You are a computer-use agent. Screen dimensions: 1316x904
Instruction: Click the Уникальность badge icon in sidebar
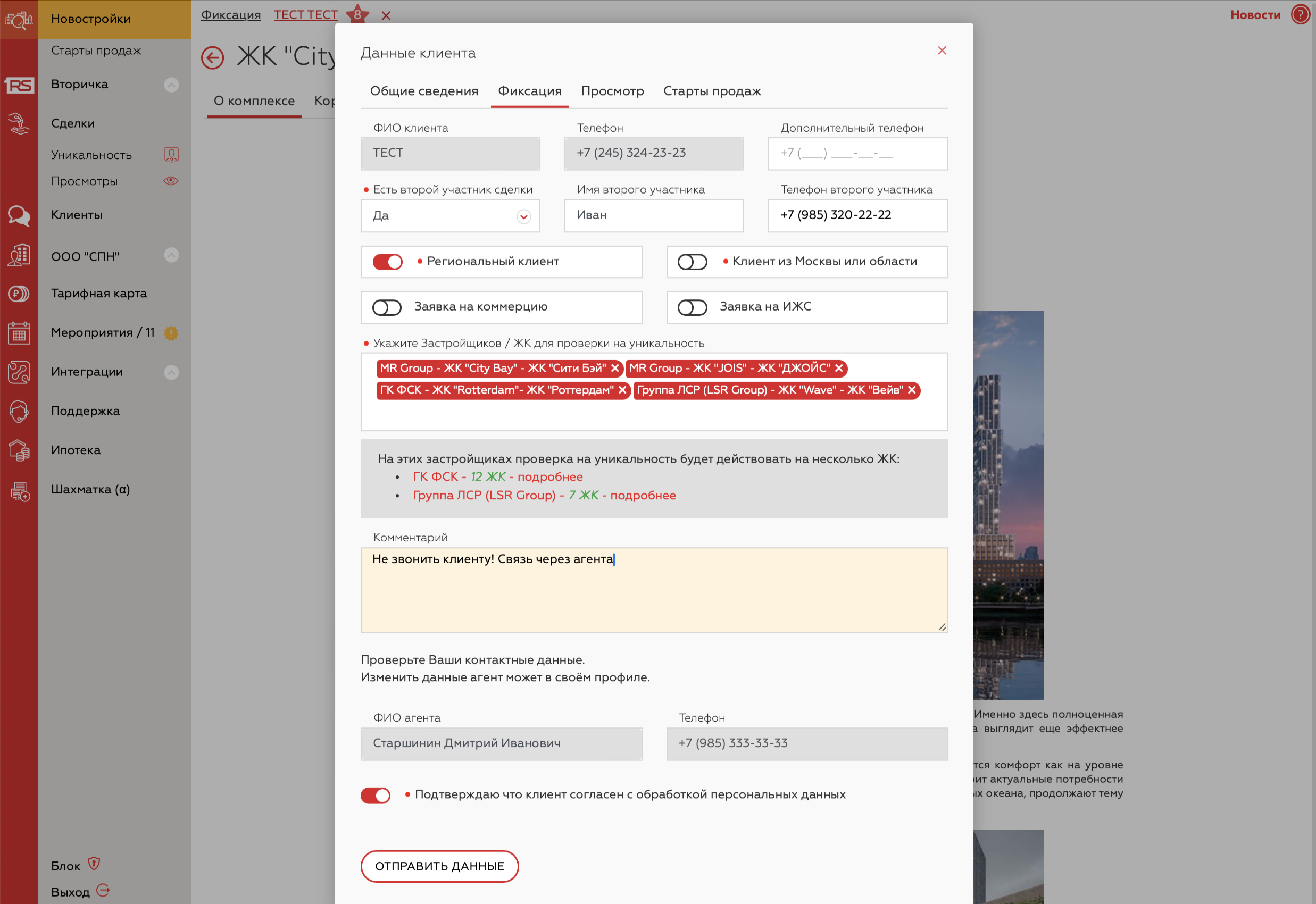pyautogui.click(x=171, y=154)
